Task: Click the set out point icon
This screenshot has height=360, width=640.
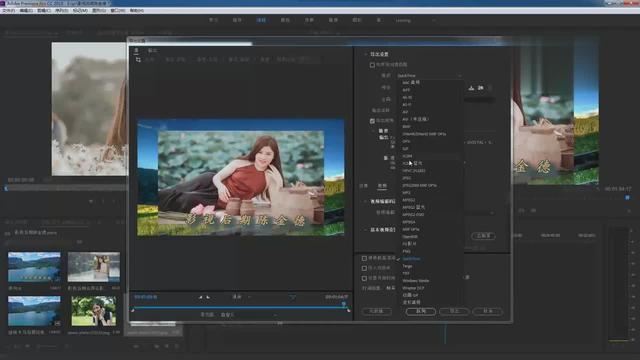Action: pos(208,297)
